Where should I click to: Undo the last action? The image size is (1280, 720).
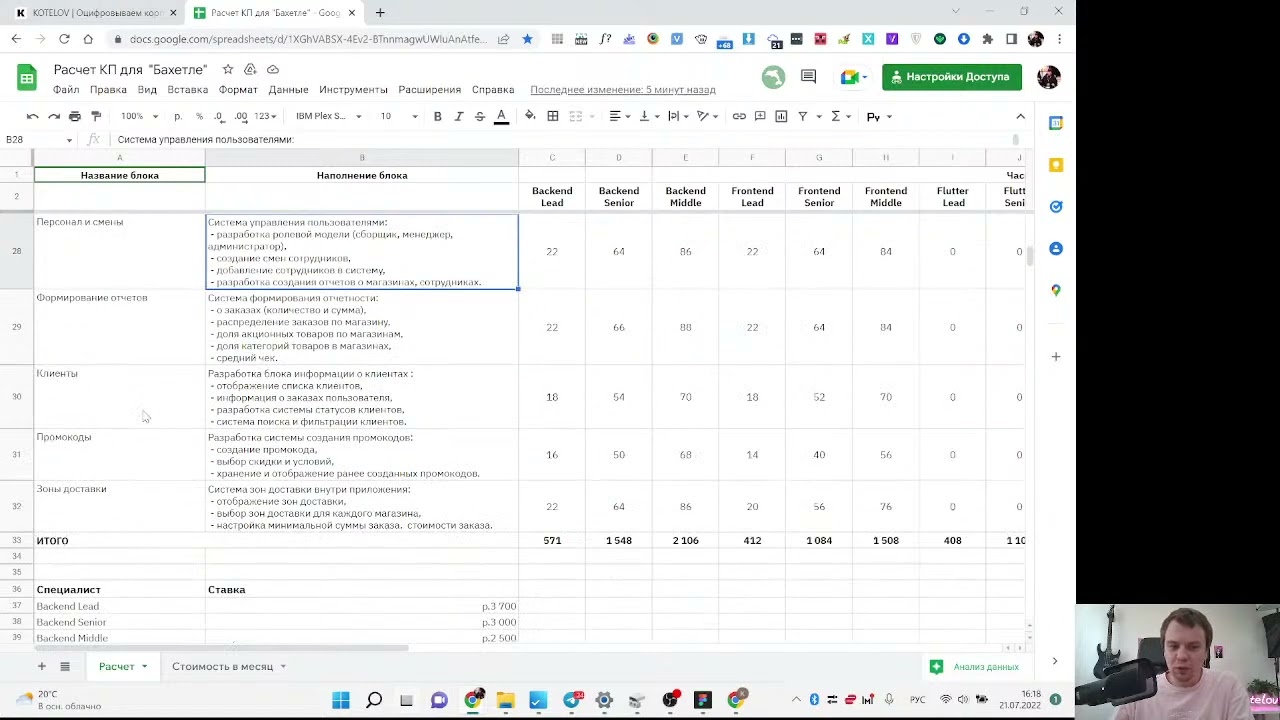point(33,116)
